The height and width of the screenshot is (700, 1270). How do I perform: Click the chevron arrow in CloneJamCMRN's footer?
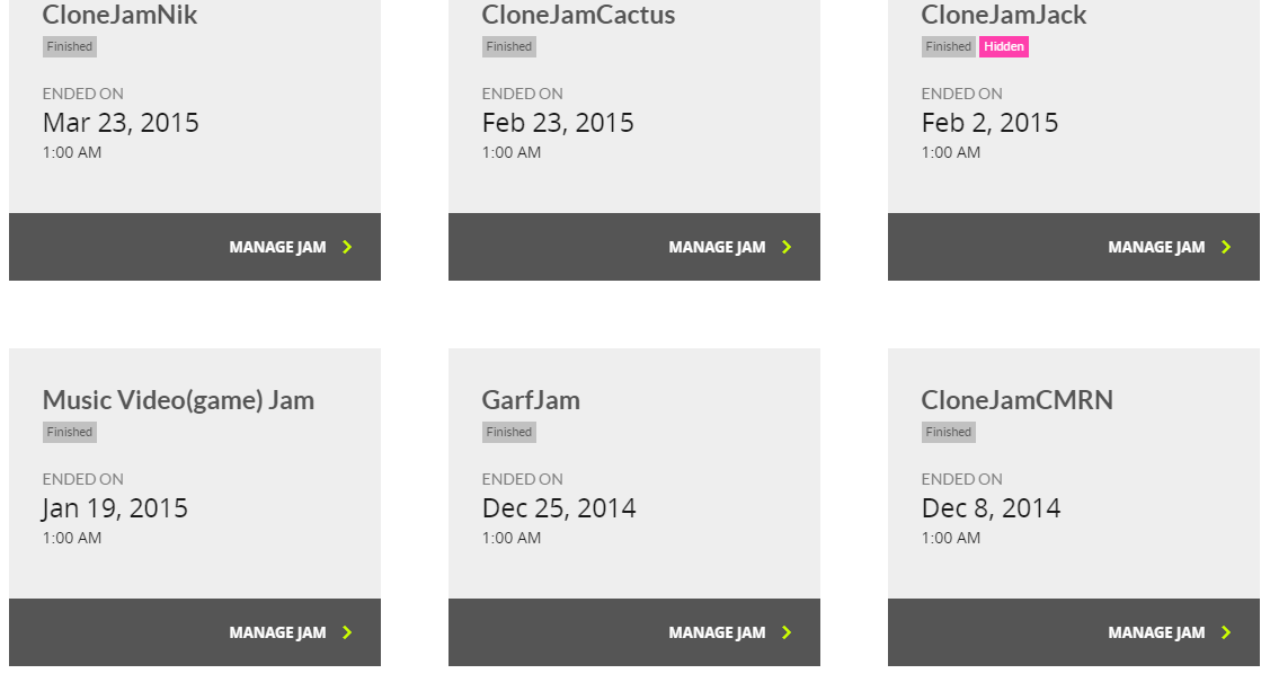[x=1226, y=632]
